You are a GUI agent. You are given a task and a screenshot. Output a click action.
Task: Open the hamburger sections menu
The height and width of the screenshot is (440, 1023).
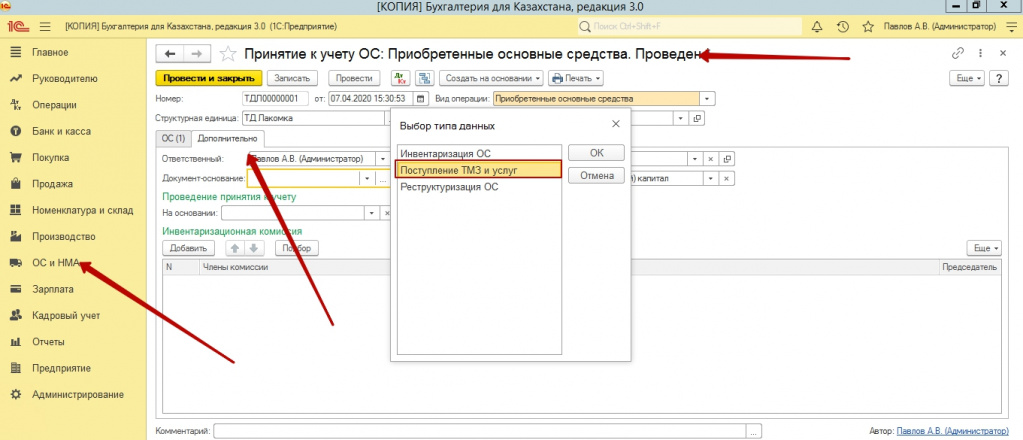45,27
